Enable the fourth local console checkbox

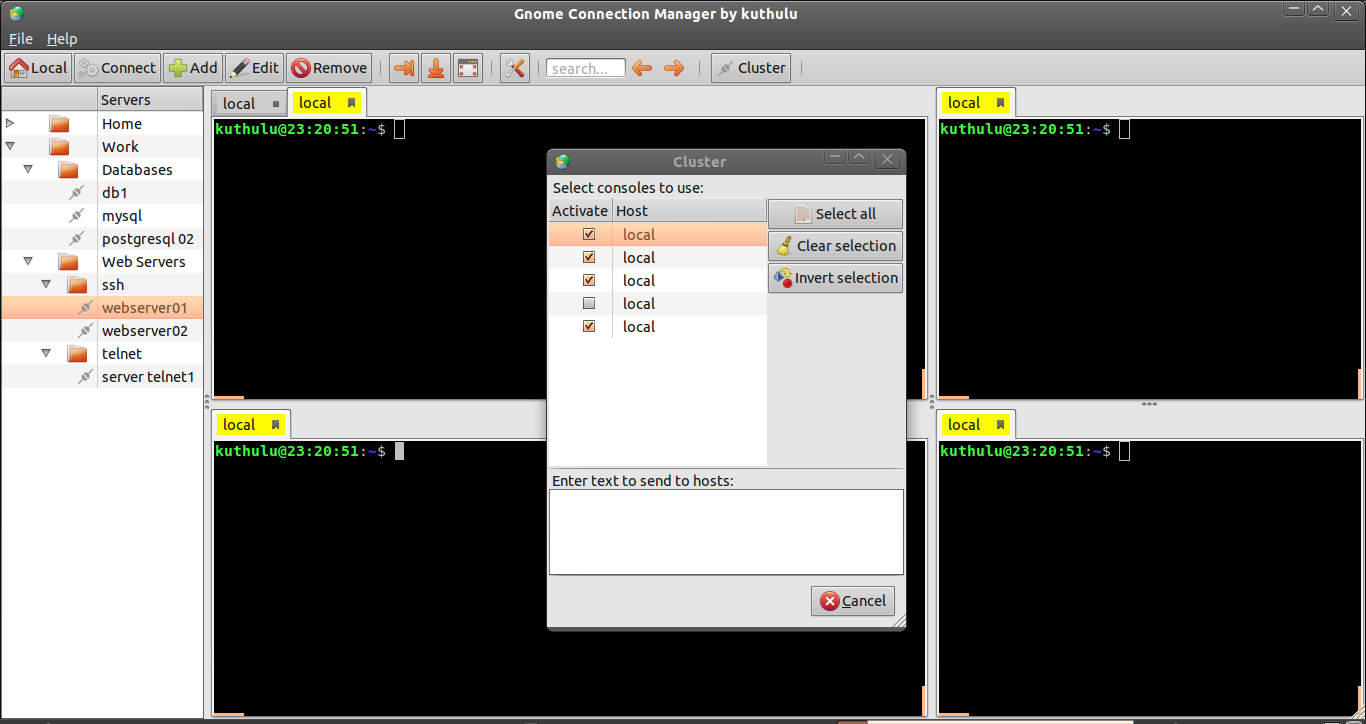tap(589, 303)
